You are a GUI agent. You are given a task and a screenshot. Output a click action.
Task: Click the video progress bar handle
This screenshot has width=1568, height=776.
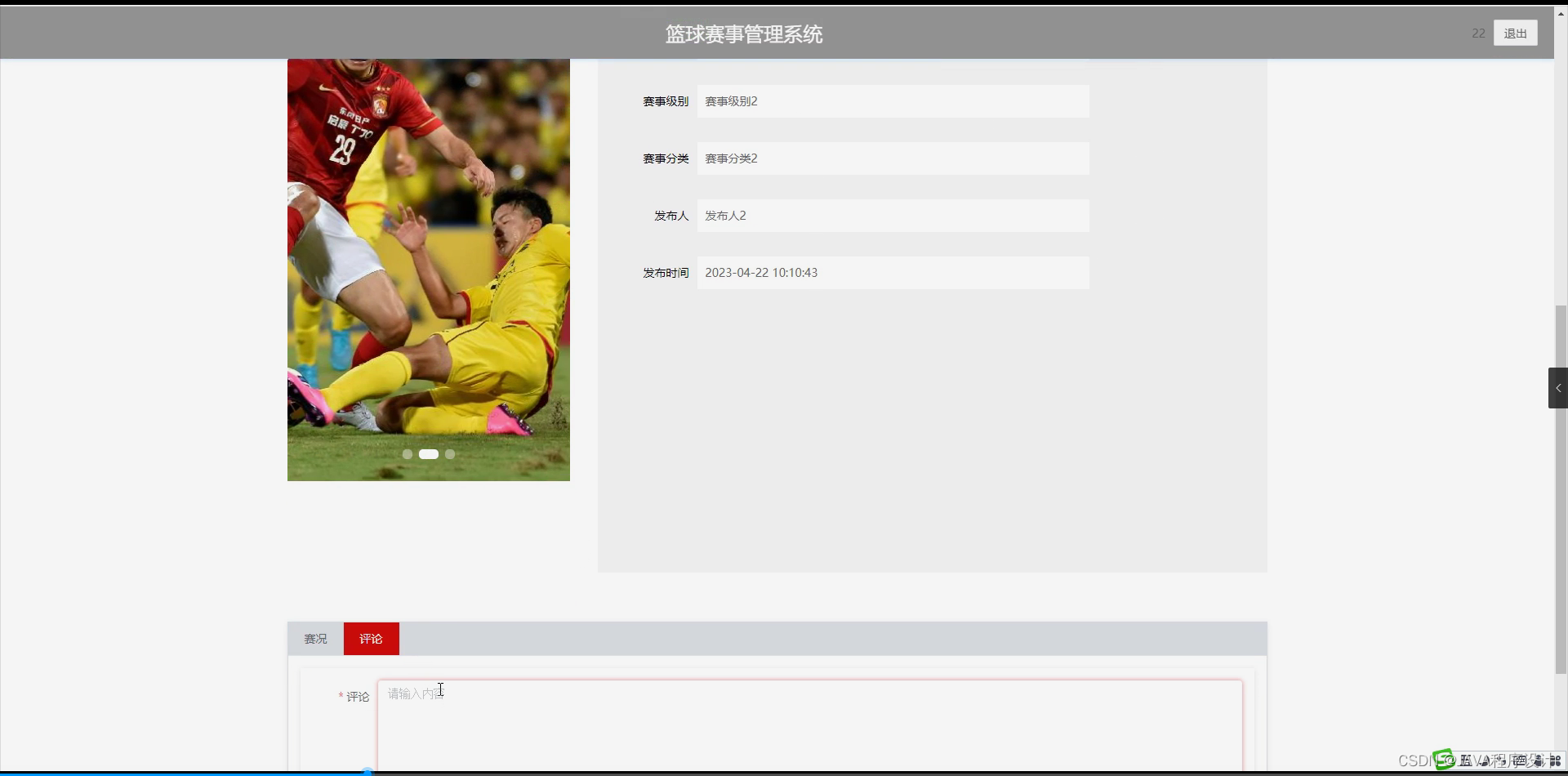point(367,772)
